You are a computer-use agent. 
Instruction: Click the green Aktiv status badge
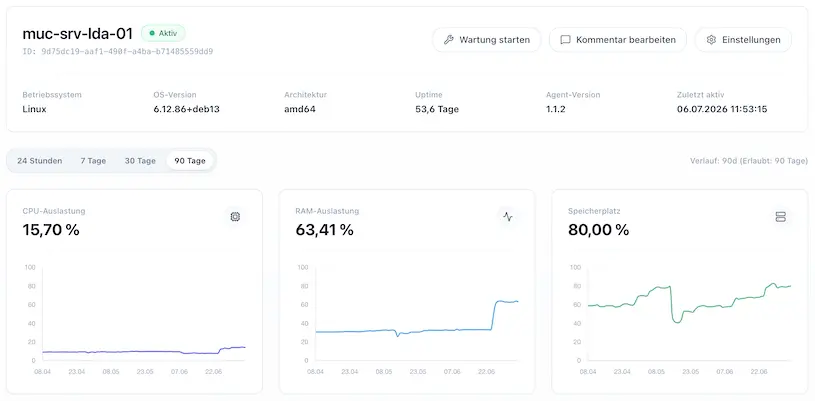(163, 33)
